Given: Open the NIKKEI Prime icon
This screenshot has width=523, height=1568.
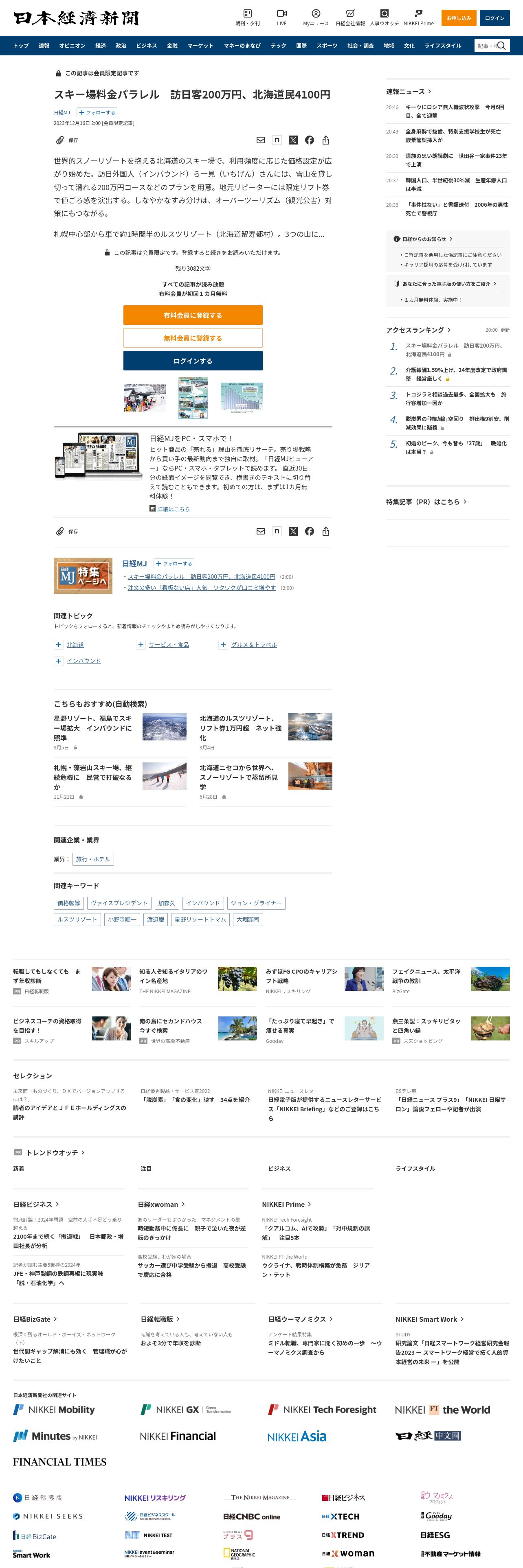Looking at the screenshot, I should (x=418, y=13).
